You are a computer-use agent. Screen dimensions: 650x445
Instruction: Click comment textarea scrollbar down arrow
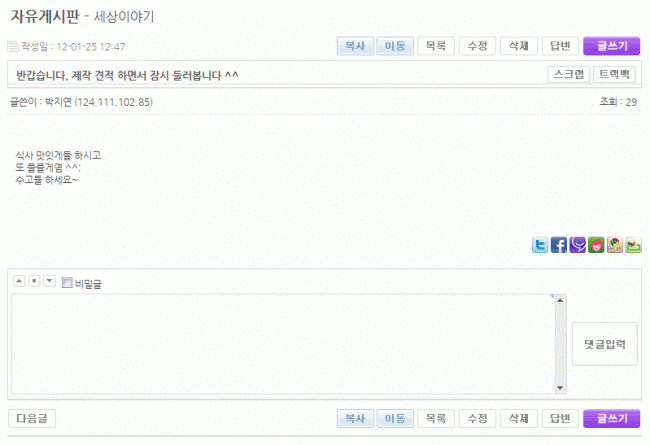coord(560,388)
